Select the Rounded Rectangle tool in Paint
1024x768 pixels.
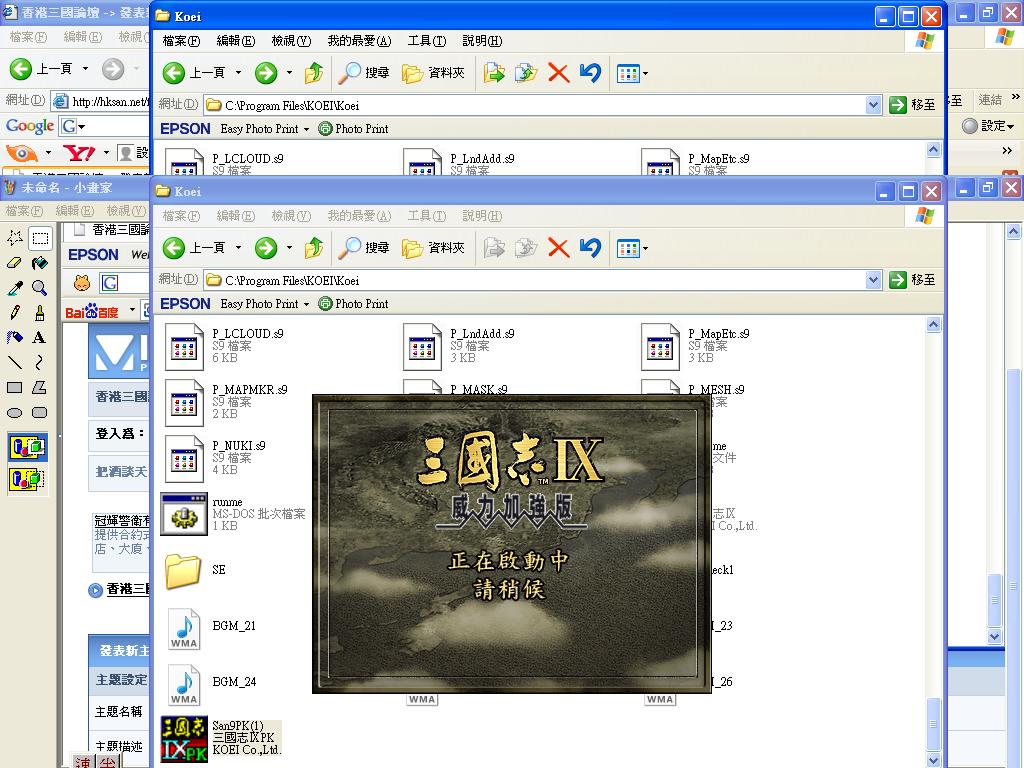40,412
